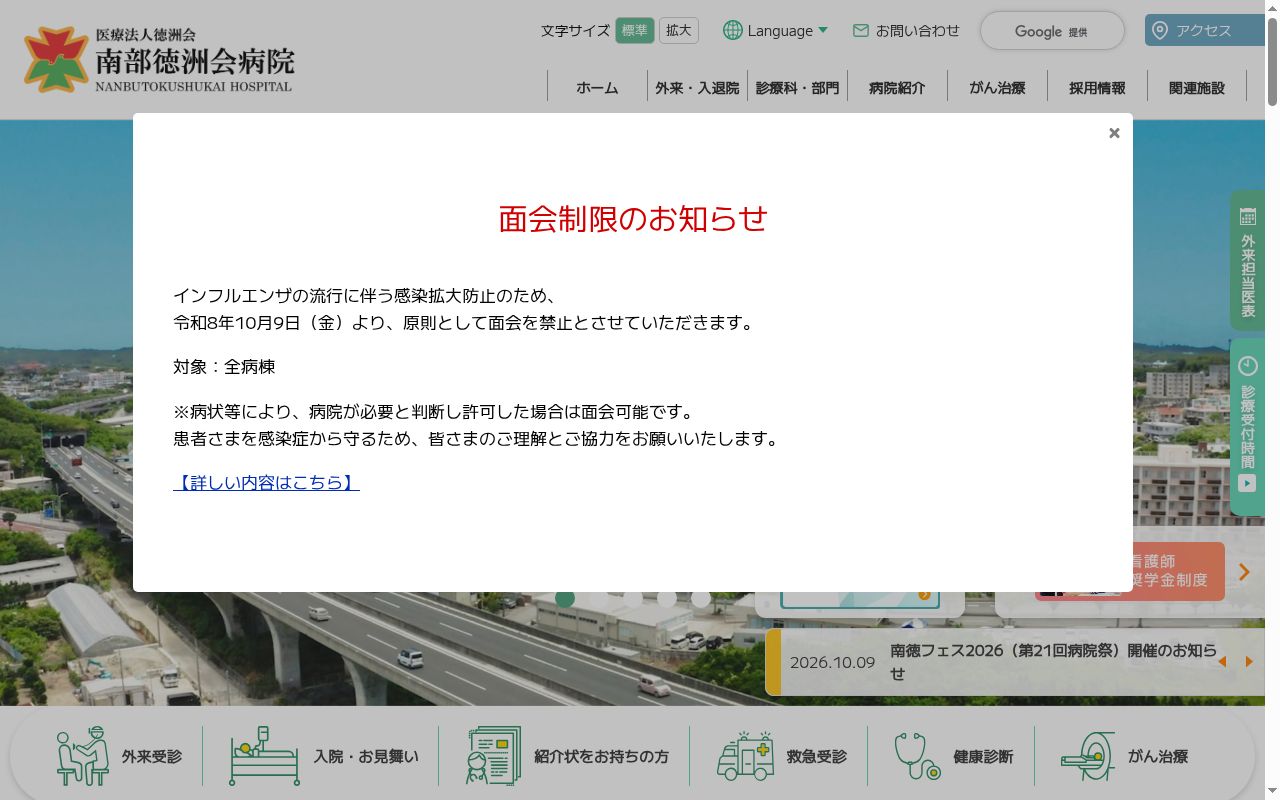Open the 病院紹介 menu

[897, 88]
